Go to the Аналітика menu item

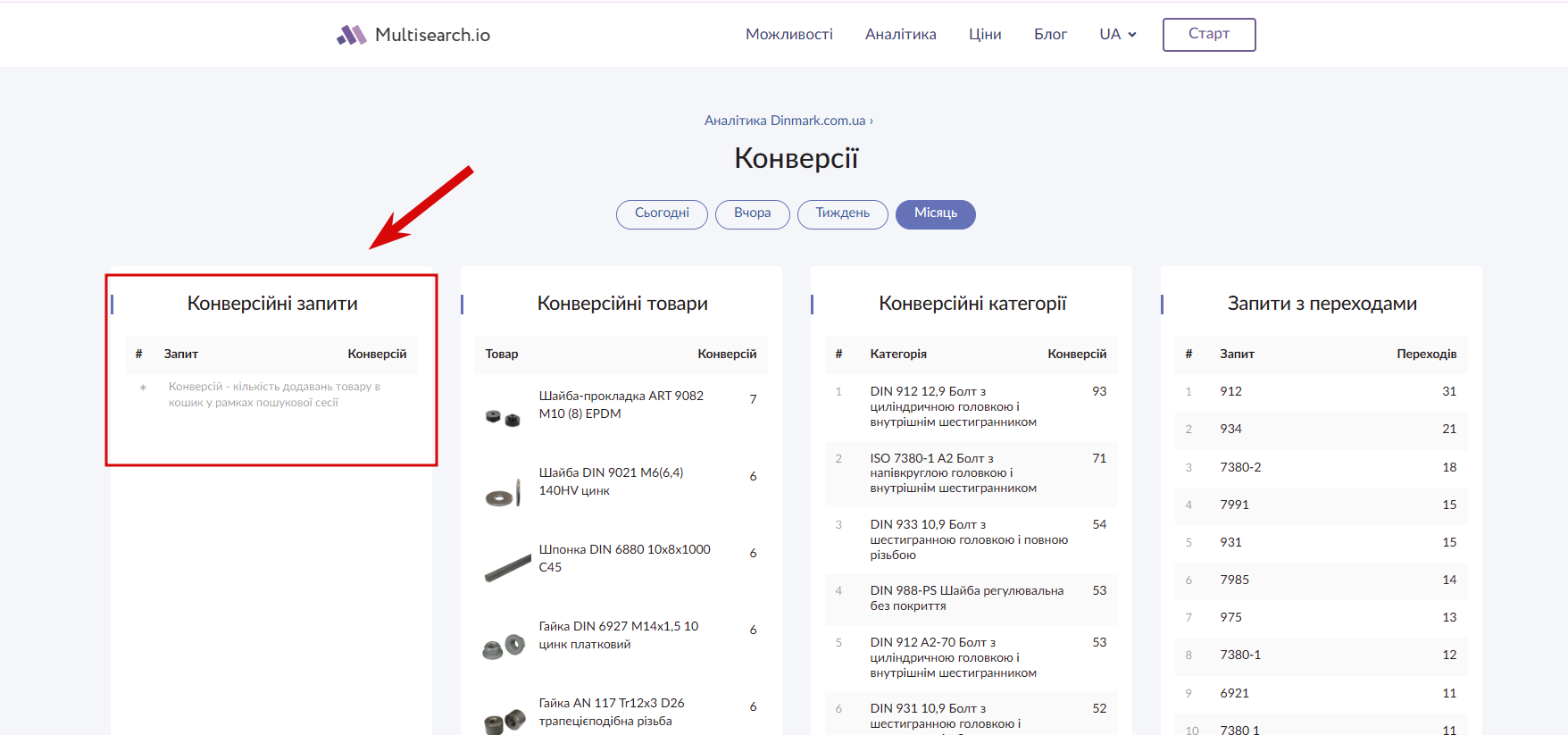pos(900,35)
